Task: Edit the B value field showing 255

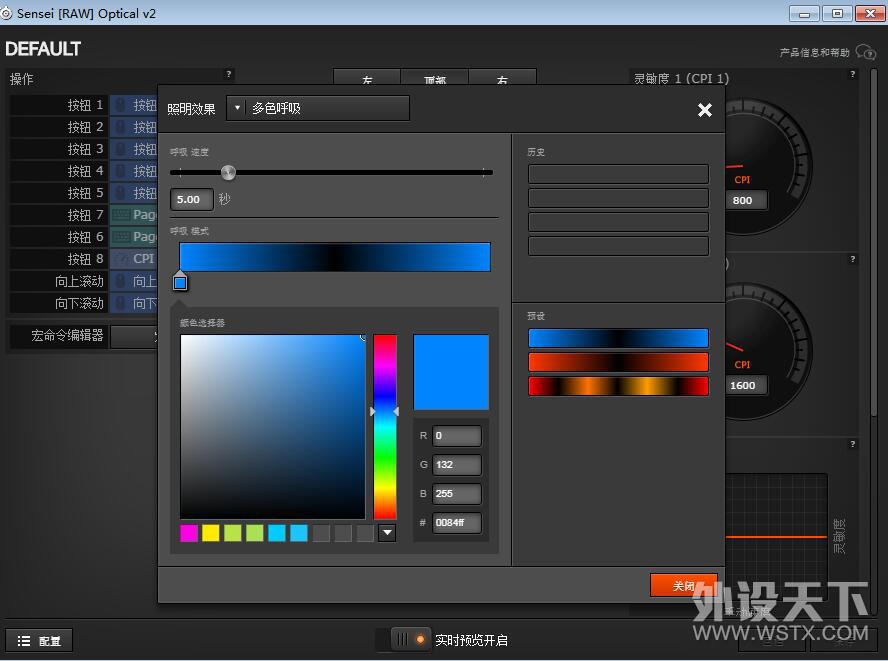Action: pyautogui.click(x=457, y=493)
